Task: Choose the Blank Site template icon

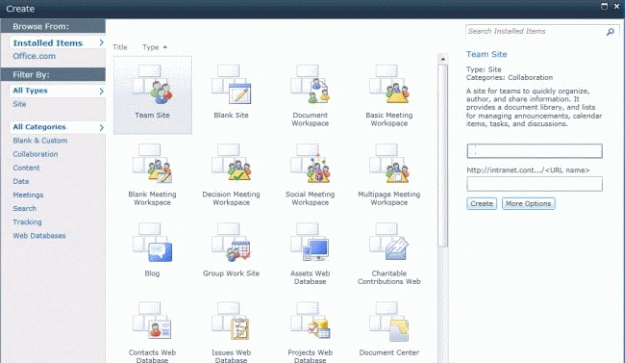Action: click(x=231, y=85)
